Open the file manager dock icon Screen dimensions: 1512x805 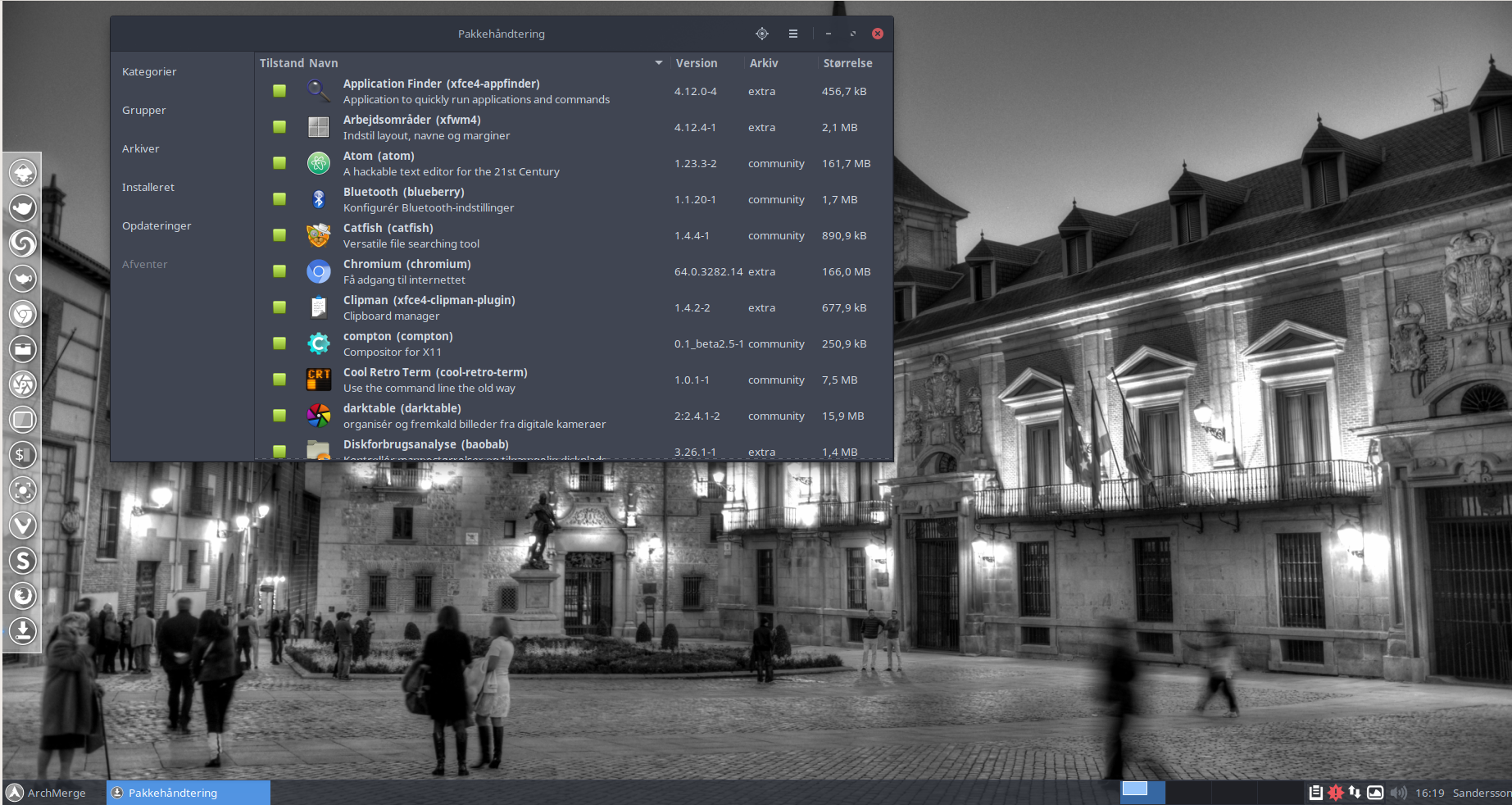23,349
